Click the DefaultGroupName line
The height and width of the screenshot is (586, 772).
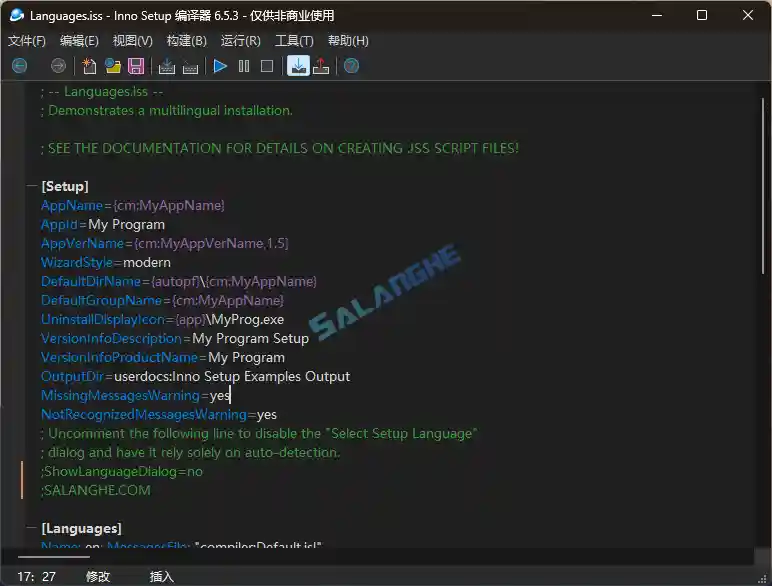coord(162,300)
